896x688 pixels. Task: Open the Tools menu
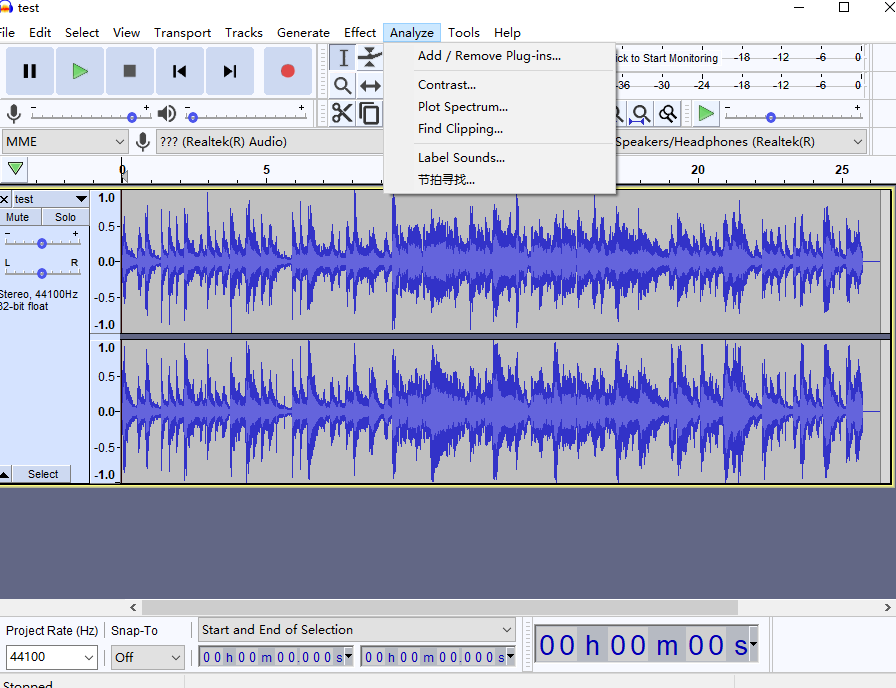(x=463, y=33)
